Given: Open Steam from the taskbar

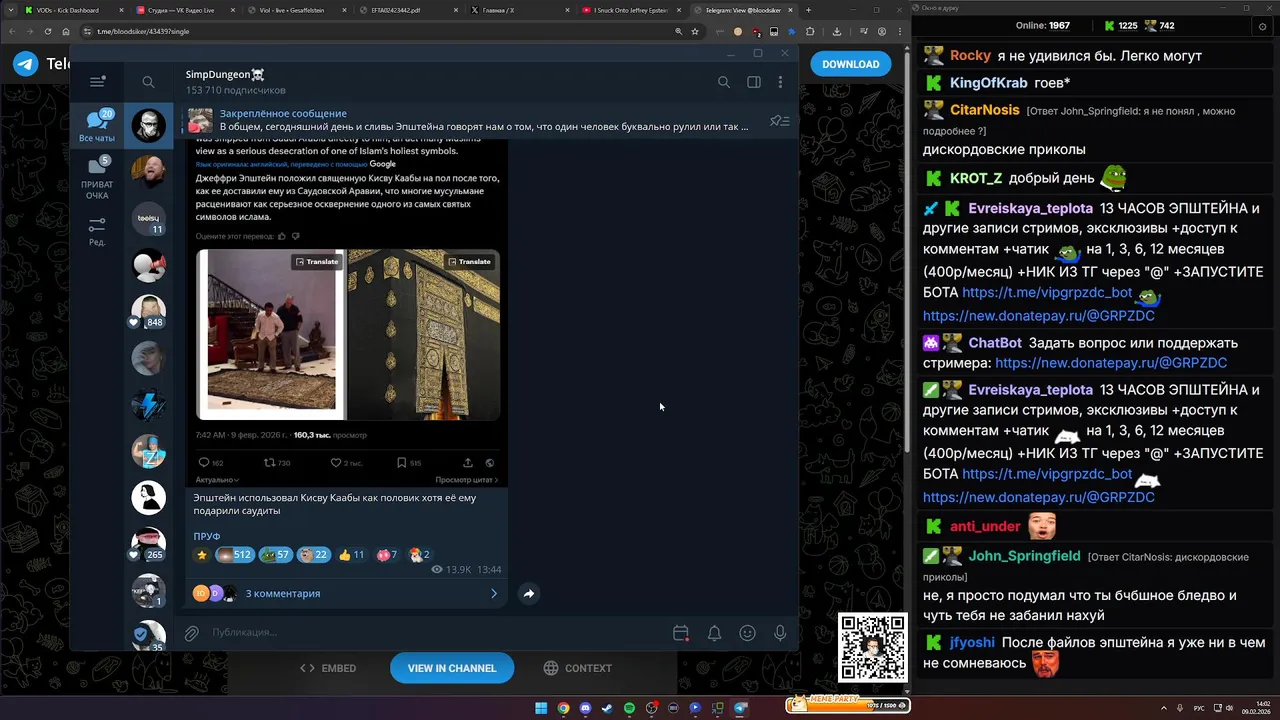Looking at the screenshot, I should [607, 708].
